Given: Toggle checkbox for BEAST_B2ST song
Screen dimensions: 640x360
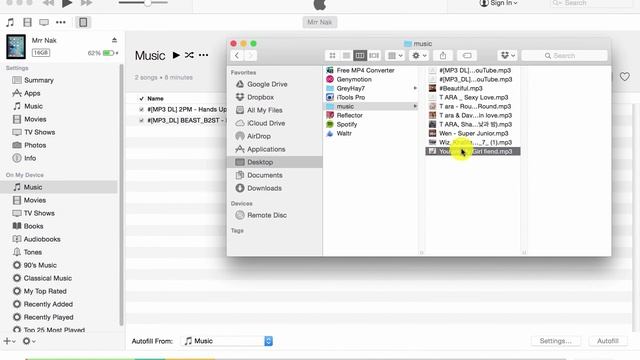Looking at the screenshot, I should pyautogui.click(x=141, y=120).
